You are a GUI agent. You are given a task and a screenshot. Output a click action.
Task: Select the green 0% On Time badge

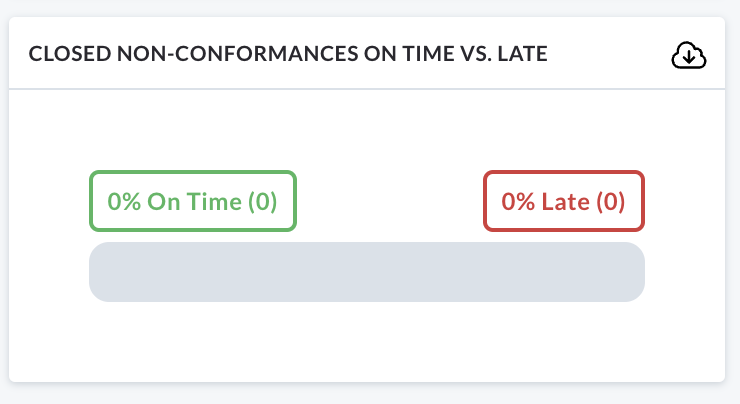click(193, 201)
